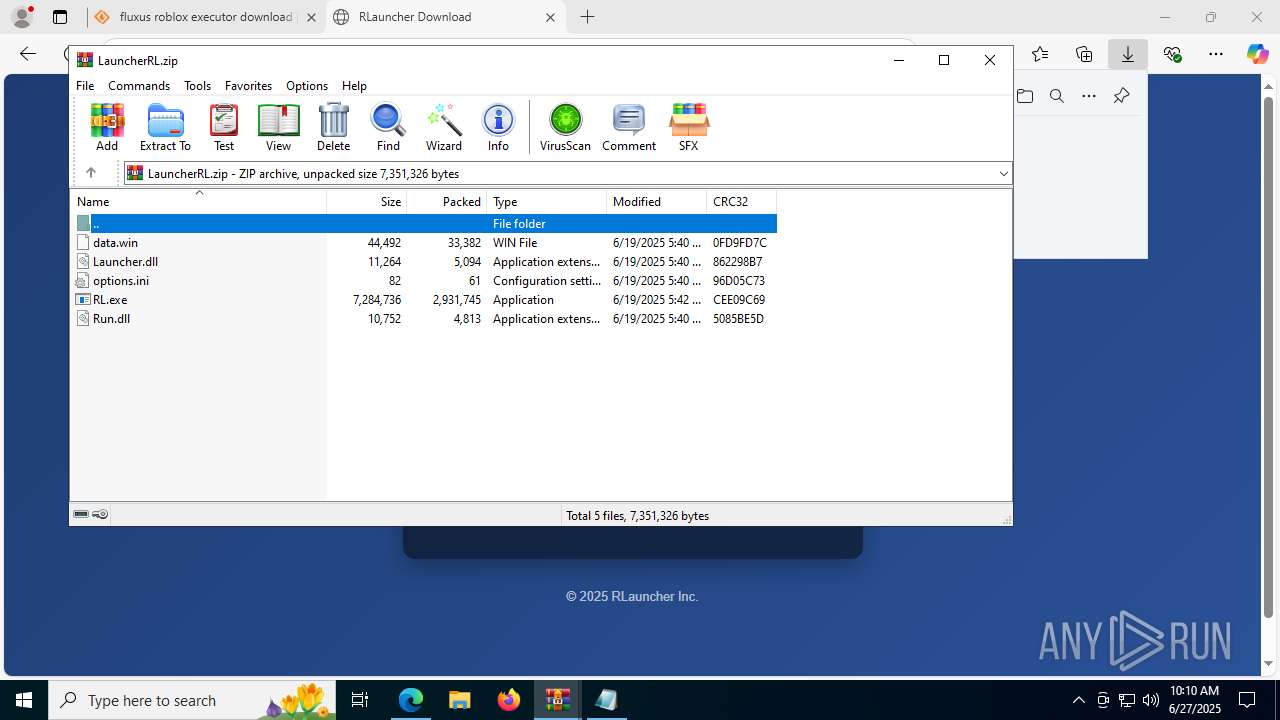The width and height of the screenshot is (1280, 720).
Task: Click the Add toolbar icon in WinRAR
Action: pyautogui.click(x=107, y=127)
